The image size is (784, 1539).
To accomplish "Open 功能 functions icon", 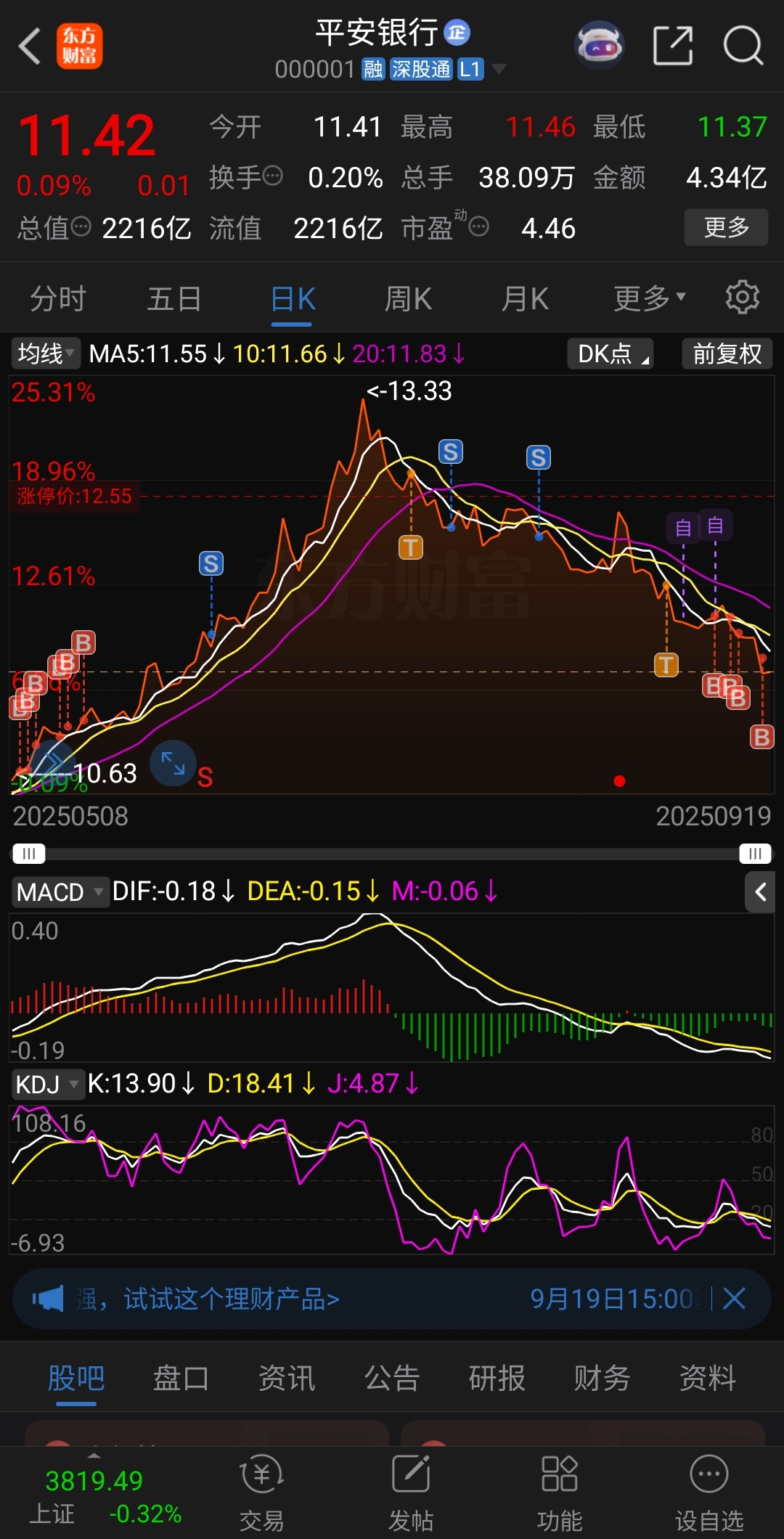I will [x=560, y=1493].
